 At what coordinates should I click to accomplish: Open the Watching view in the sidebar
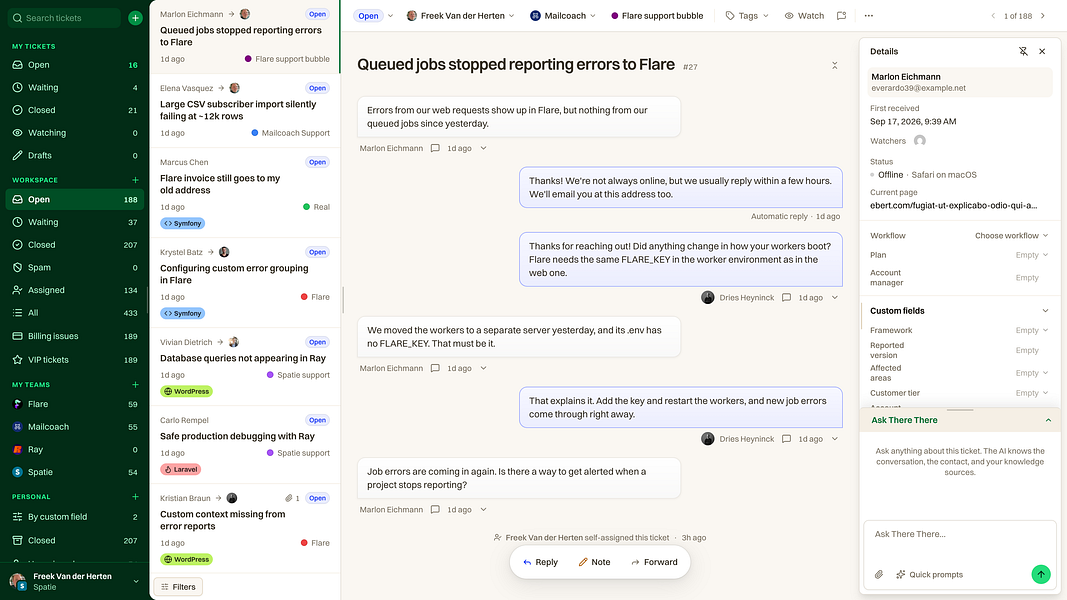[x=75, y=133]
